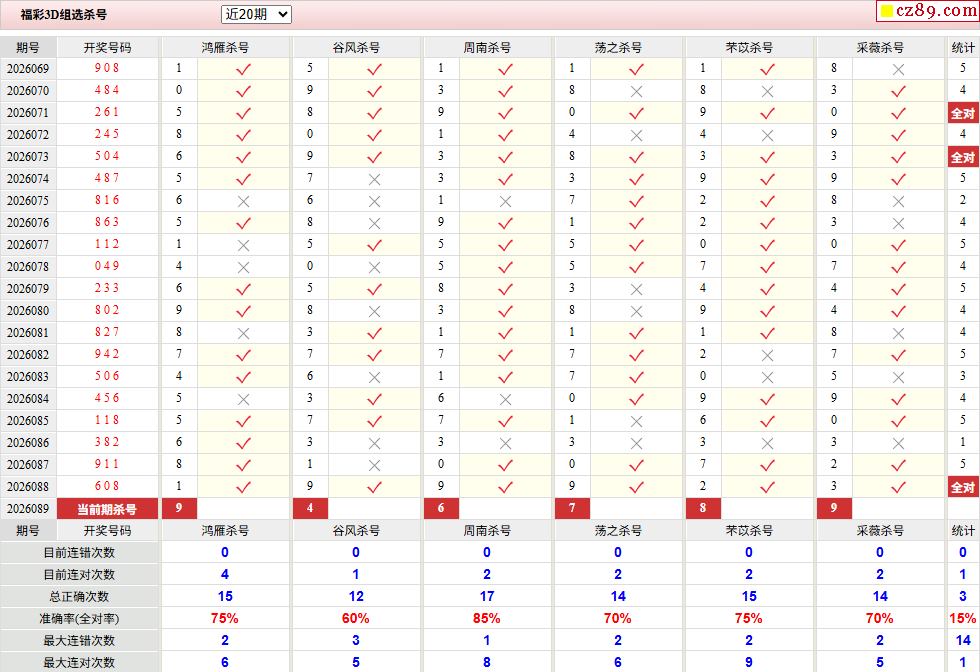Click 鸿雁 check mark in row 2026069
Viewport: 980px width, 672px height.
[x=243, y=69]
